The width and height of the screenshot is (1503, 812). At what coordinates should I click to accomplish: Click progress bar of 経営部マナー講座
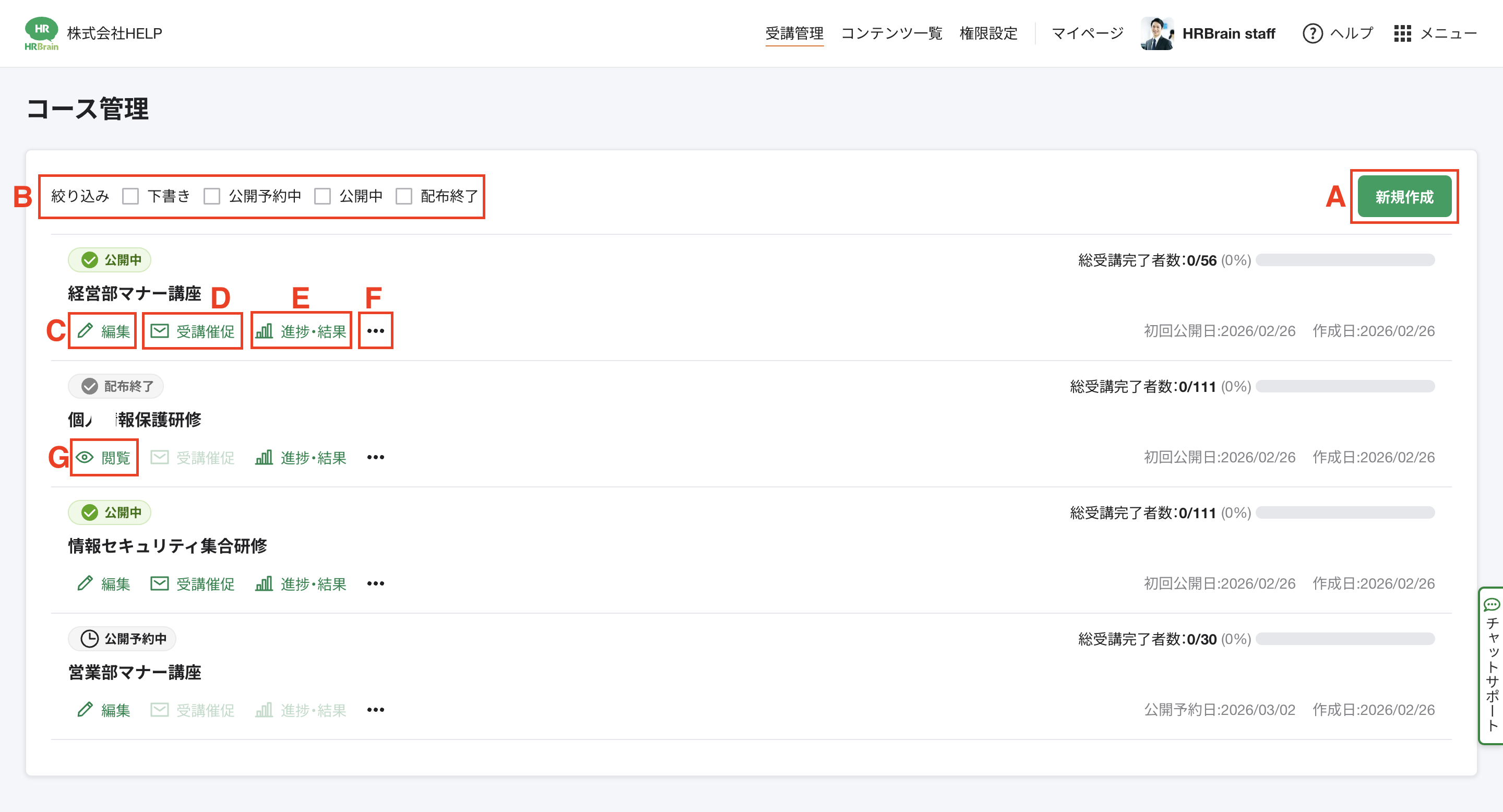[x=1344, y=260]
